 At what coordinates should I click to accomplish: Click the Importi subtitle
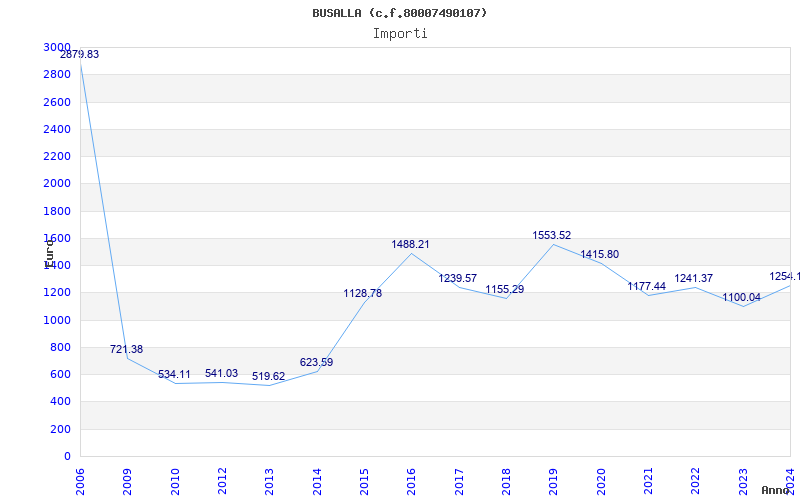click(x=400, y=34)
